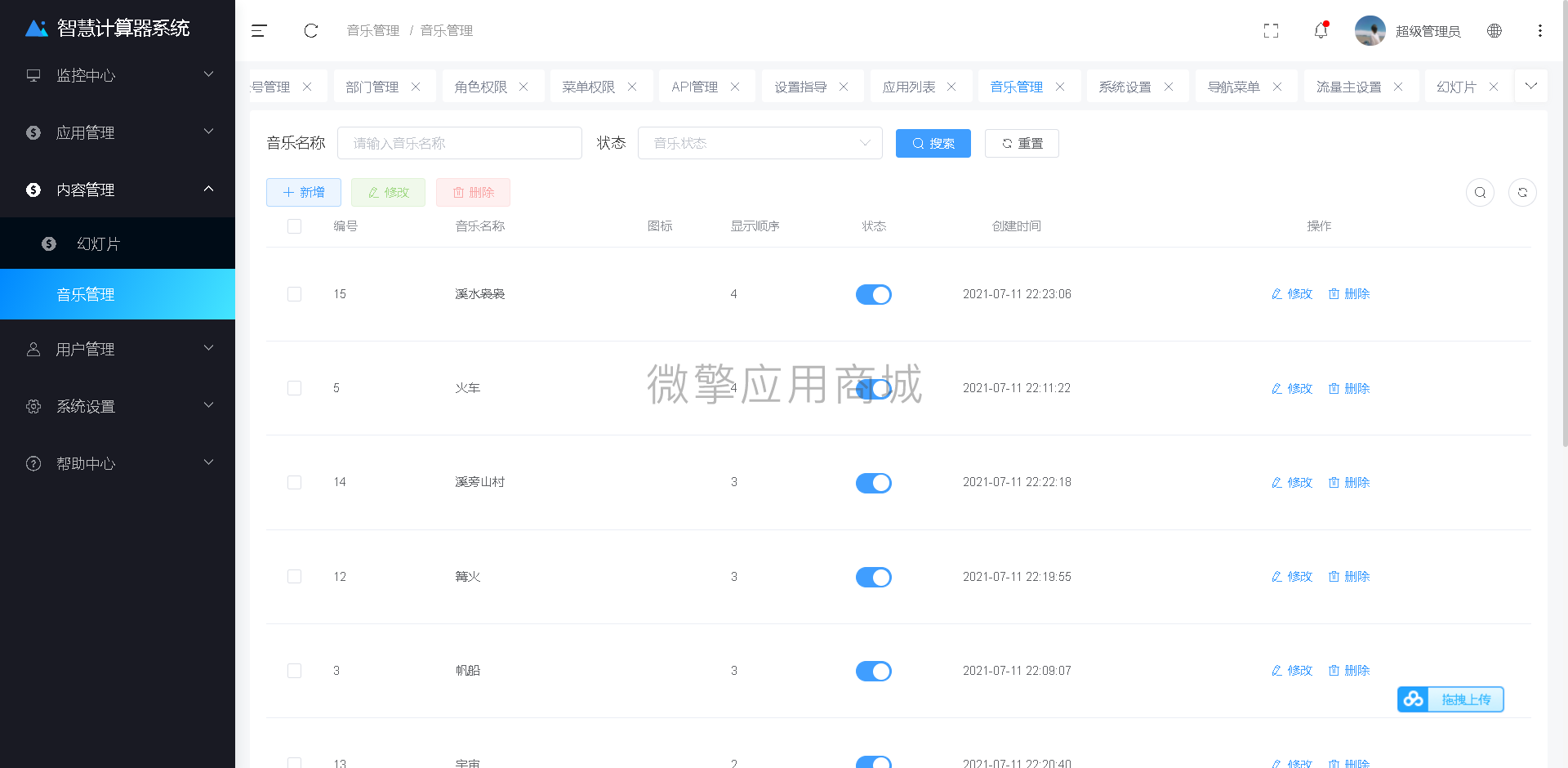Close the 应用列表 tab
This screenshot has height=768, width=1568.
pyautogui.click(x=951, y=87)
